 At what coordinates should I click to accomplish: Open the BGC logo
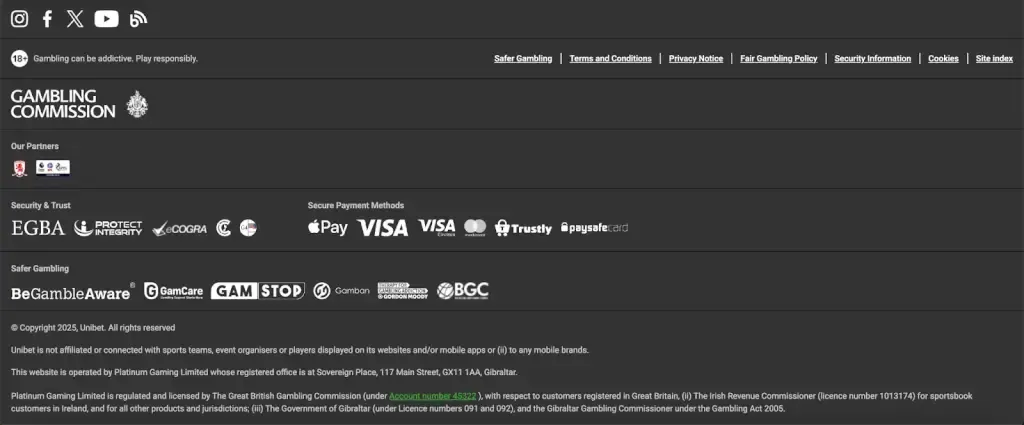click(462, 291)
